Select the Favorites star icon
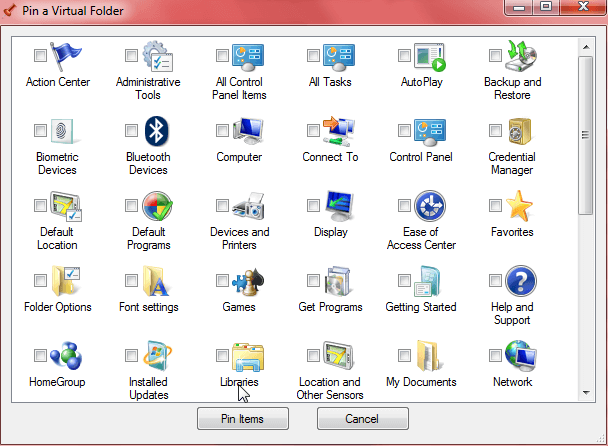The width and height of the screenshot is (608, 446). [520, 206]
